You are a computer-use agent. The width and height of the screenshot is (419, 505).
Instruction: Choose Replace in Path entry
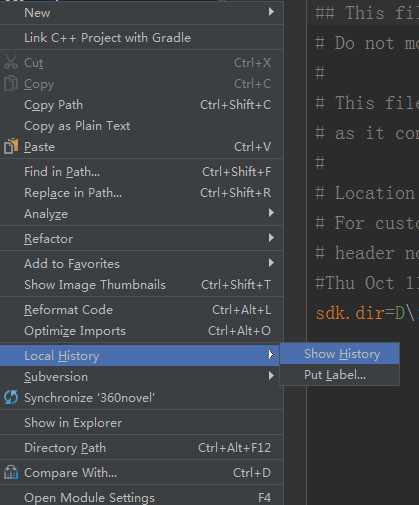142,193
